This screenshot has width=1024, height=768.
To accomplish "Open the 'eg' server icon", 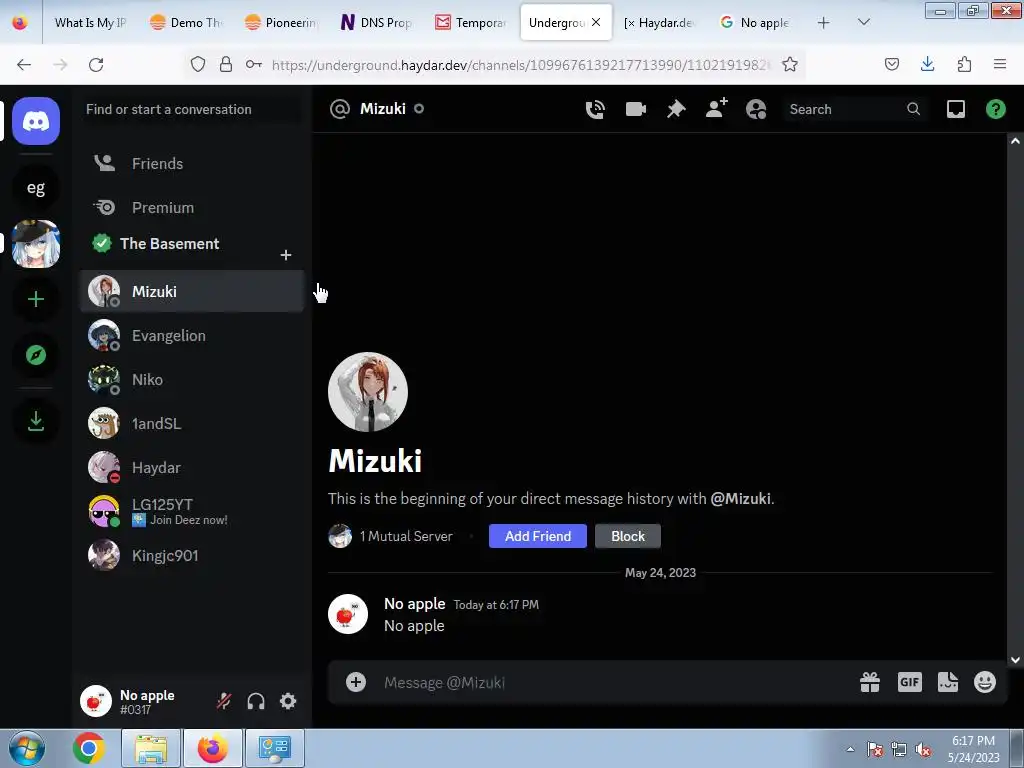I will coord(36,188).
